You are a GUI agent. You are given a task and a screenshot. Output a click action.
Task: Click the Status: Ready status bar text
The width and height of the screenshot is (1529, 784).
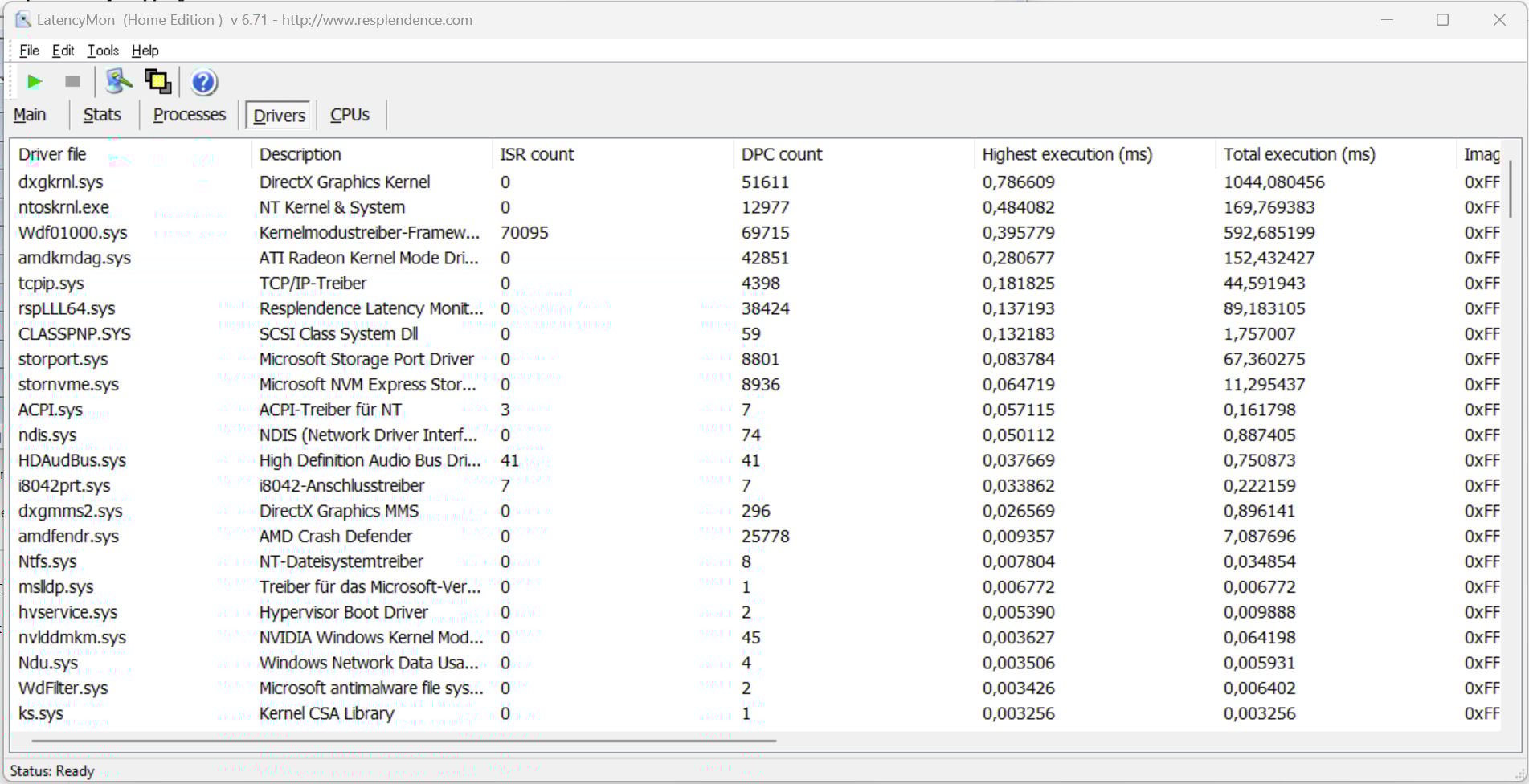52,771
